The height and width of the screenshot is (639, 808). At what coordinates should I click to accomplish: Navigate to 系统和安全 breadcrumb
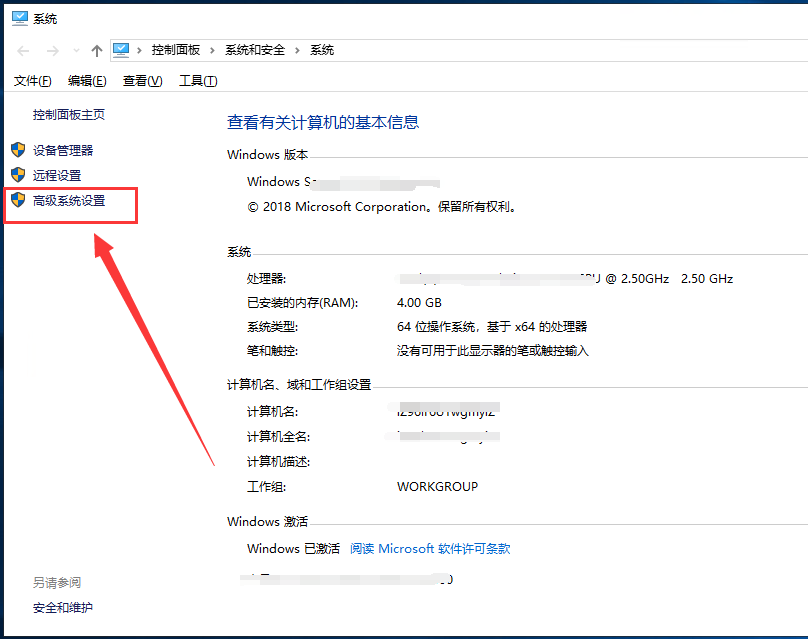tap(255, 50)
